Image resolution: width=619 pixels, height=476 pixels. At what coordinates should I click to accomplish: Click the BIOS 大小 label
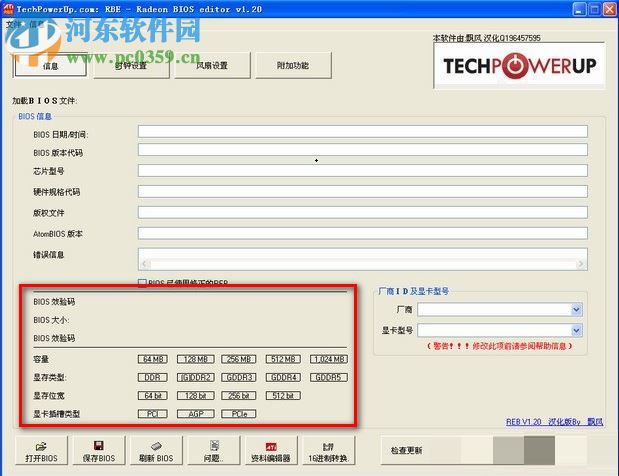(x=51, y=320)
